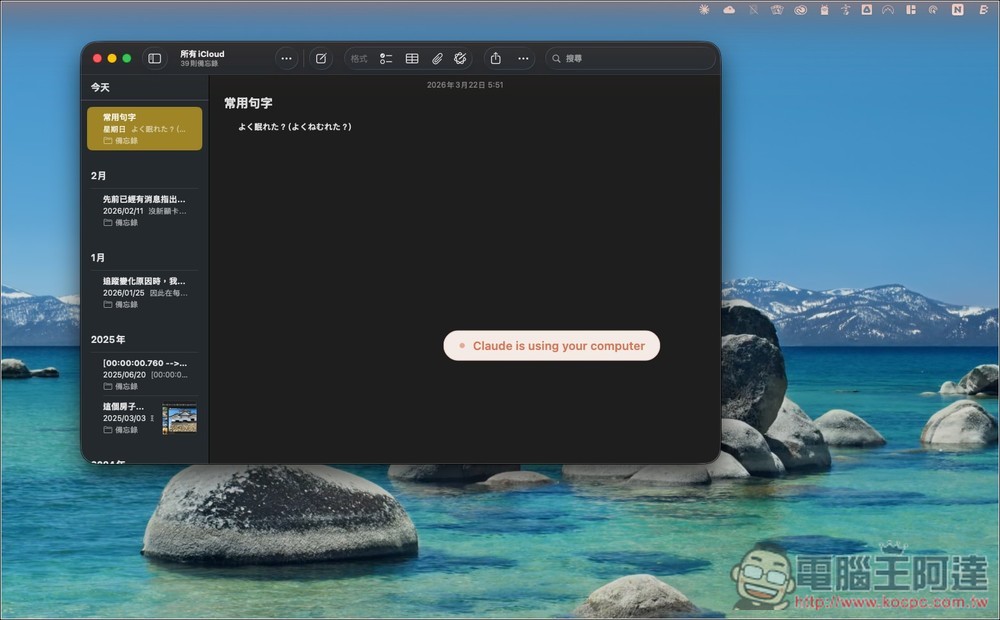Compose a new note with the pencil icon

pos(320,58)
